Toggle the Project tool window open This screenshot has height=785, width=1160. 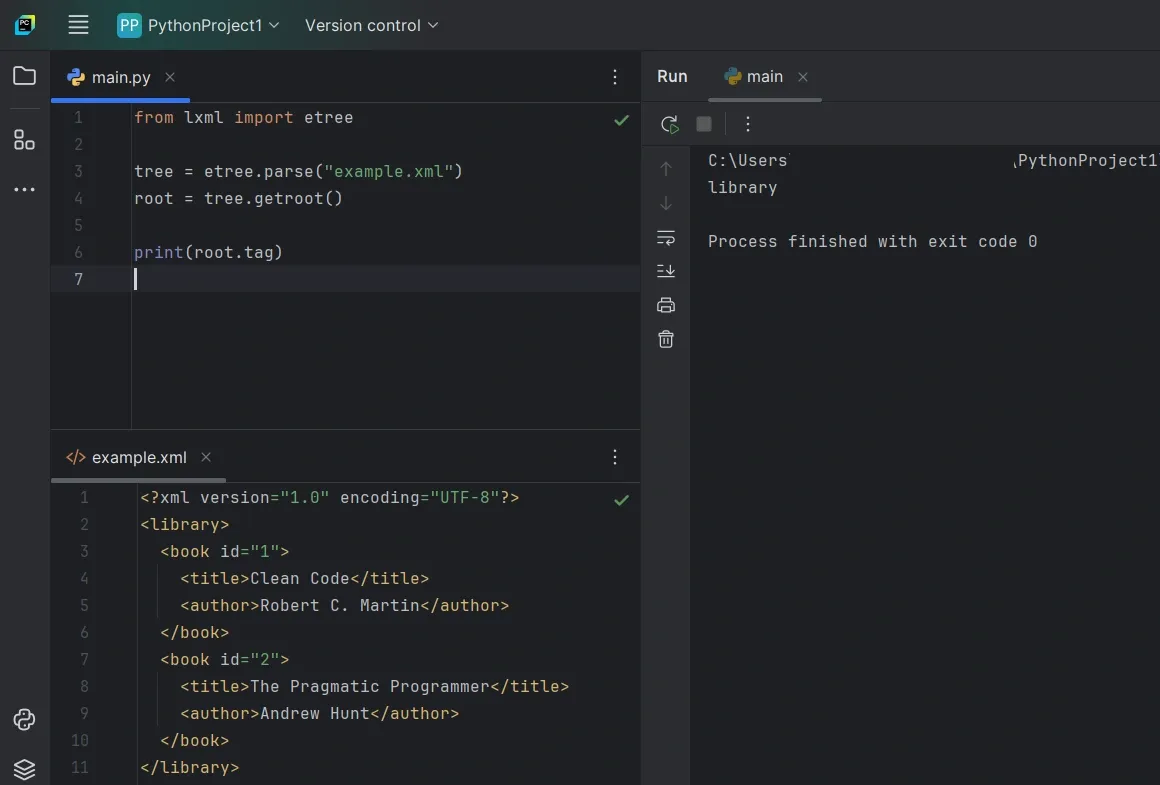tap(24, 76)
